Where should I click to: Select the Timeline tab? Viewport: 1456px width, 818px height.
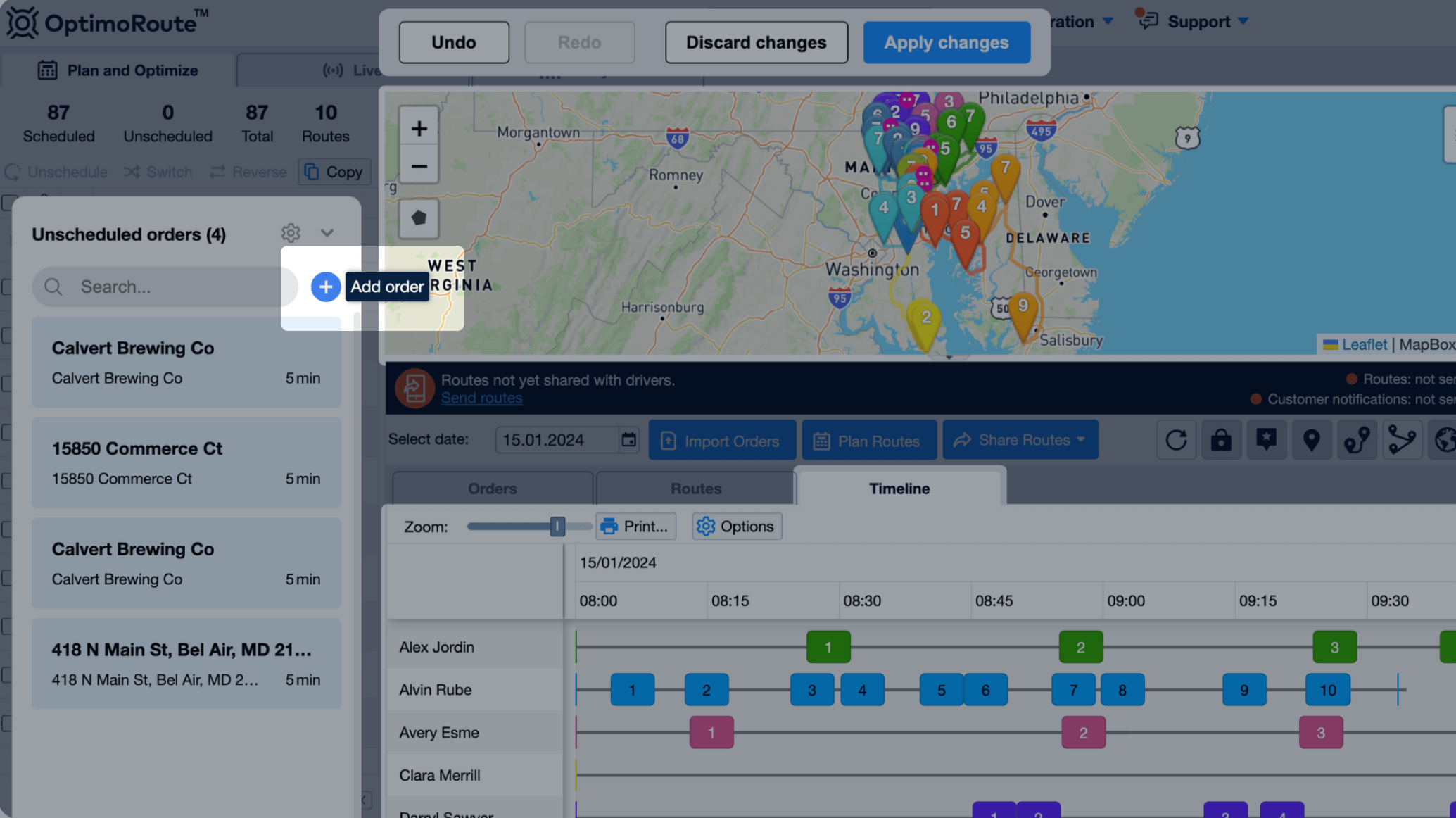(899, 488)
